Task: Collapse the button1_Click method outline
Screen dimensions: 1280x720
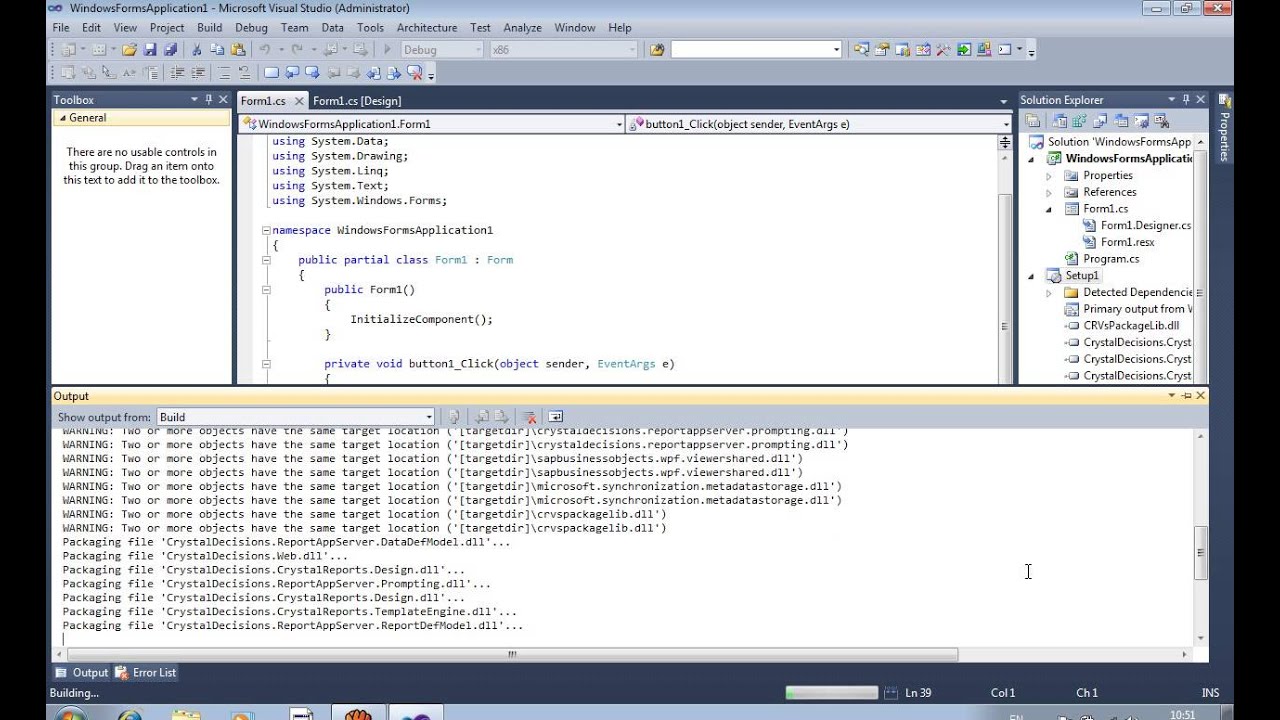Action: (266, 364)
